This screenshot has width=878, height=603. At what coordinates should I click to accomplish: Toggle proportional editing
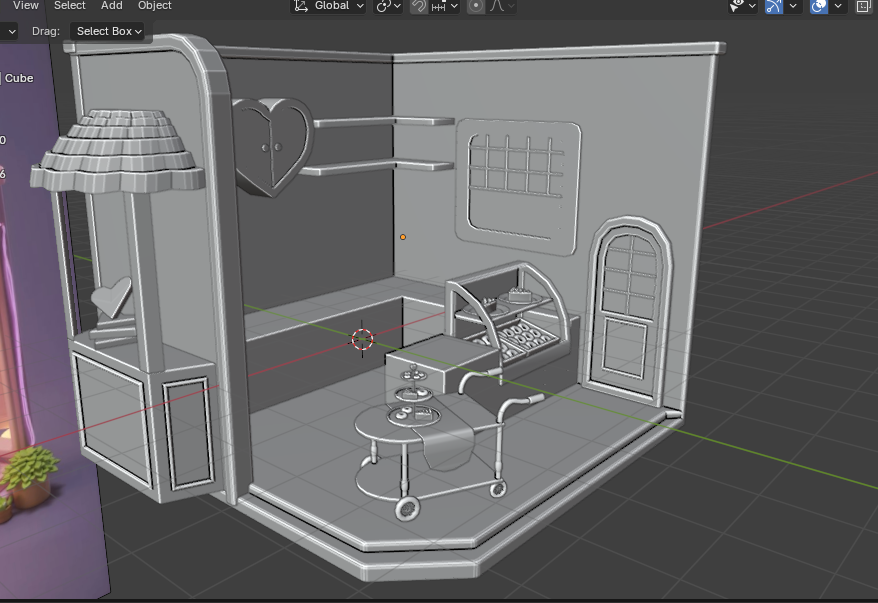[475, 6]
